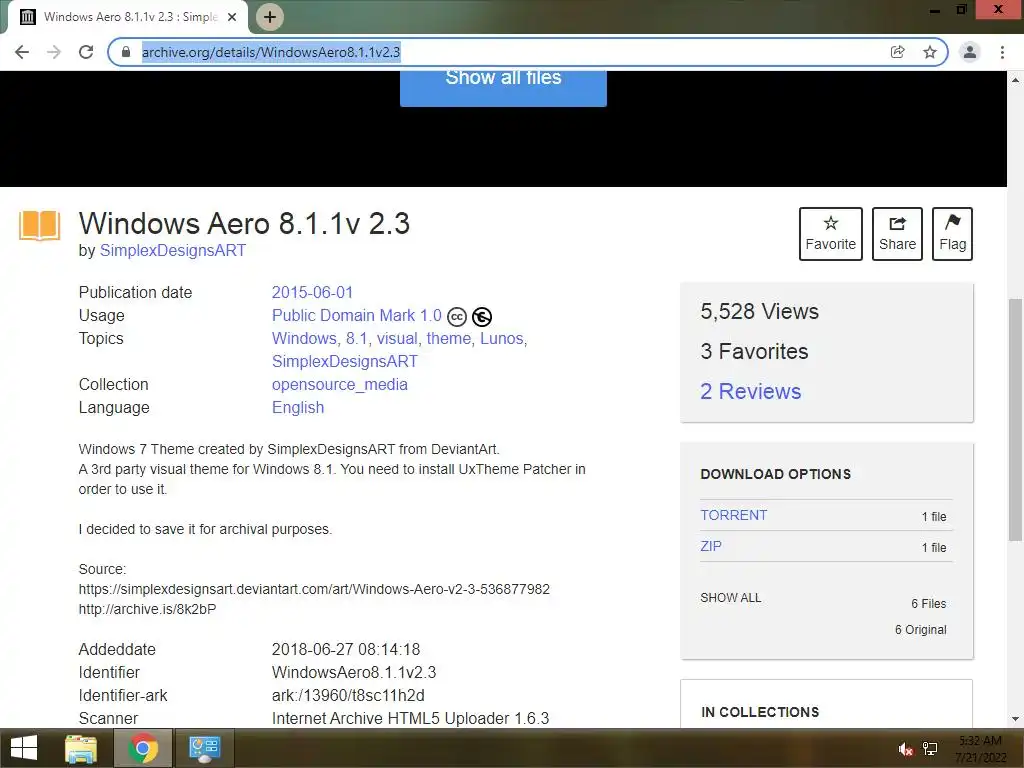
Task: Click the Internet Archive HTML5 Uploader 1.6.3 text
Action: tap(410, 718)
